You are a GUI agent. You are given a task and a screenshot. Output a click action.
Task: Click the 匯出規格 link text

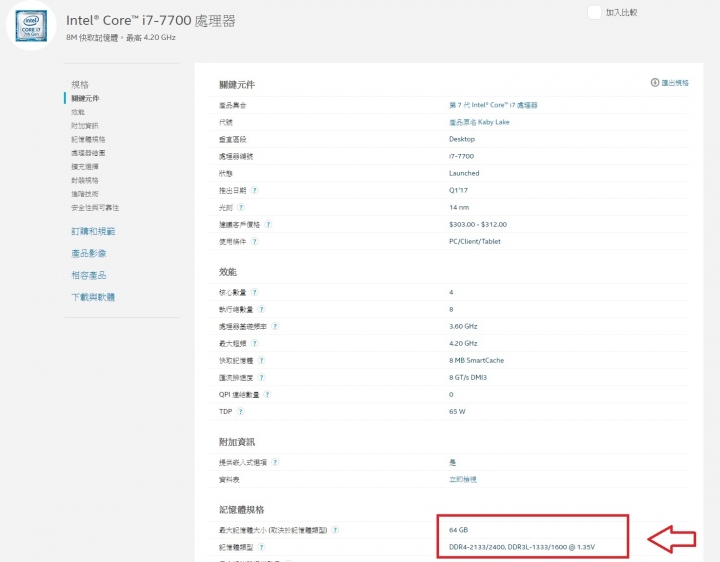coord(675,83)
